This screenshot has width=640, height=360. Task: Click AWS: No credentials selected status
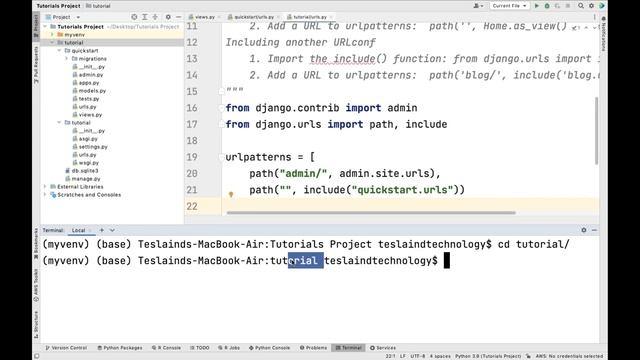pyautogui.click(x=569, y=356)
